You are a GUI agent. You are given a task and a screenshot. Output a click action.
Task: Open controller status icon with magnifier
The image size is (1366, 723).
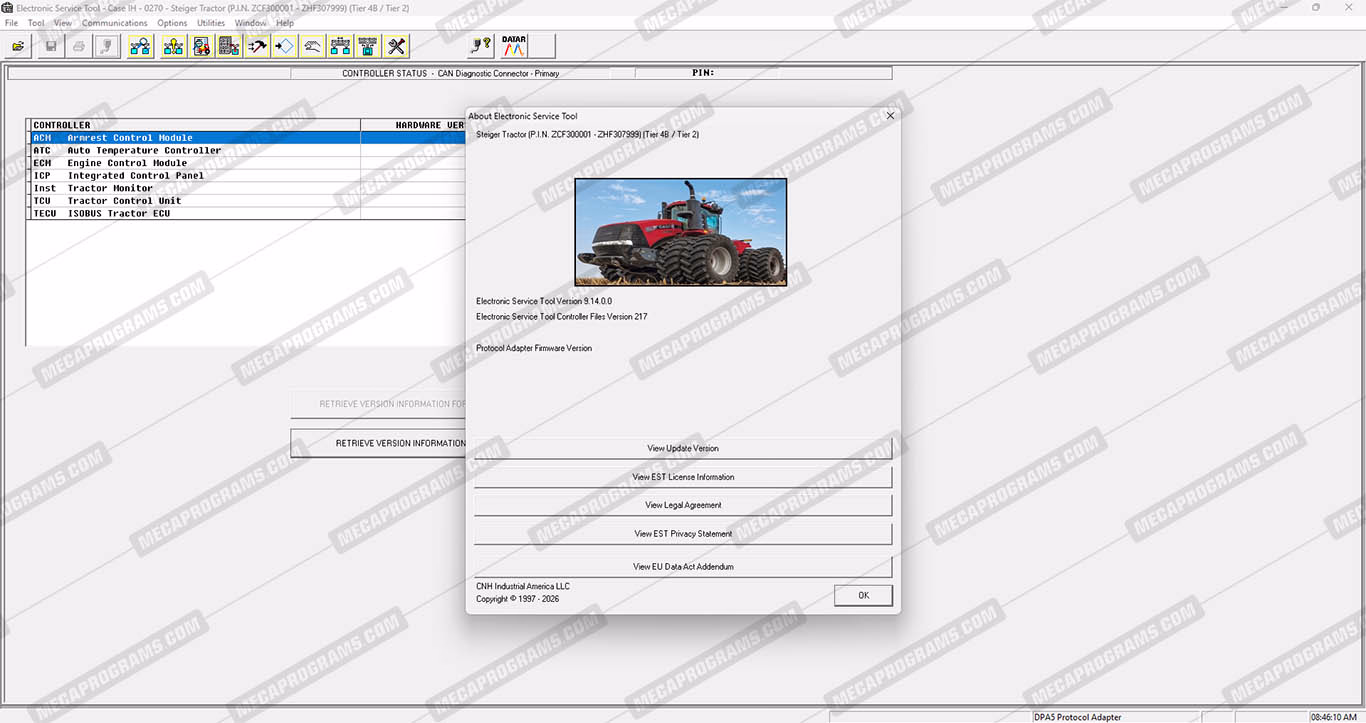tap(140, 46)
